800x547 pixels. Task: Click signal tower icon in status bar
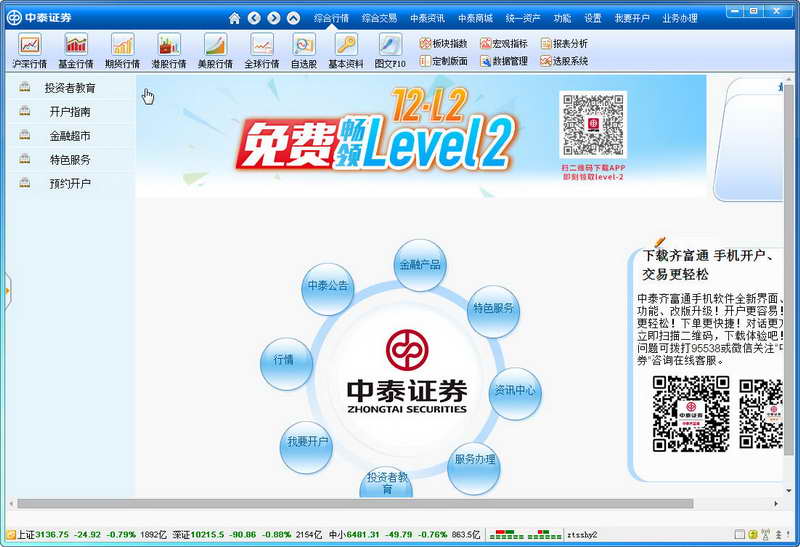point(766,535)
